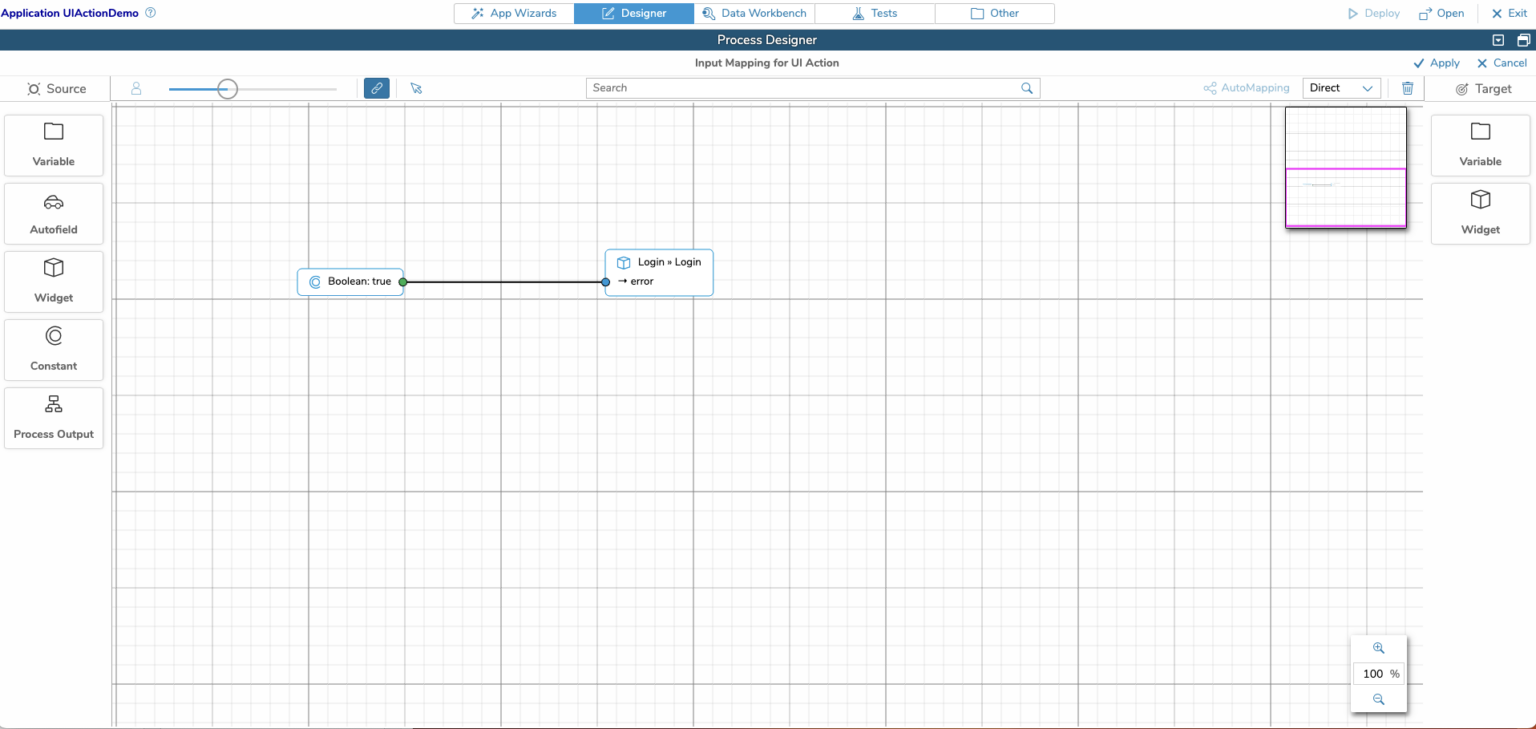Zoom out of the canvas
The width and height of the screenshot is (1536, 729).
pos(1378,700)
